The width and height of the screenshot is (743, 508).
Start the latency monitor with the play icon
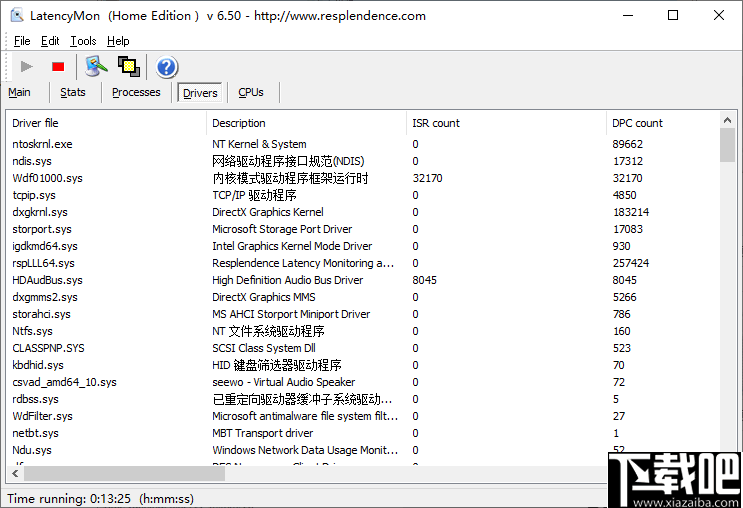[27, 67]
